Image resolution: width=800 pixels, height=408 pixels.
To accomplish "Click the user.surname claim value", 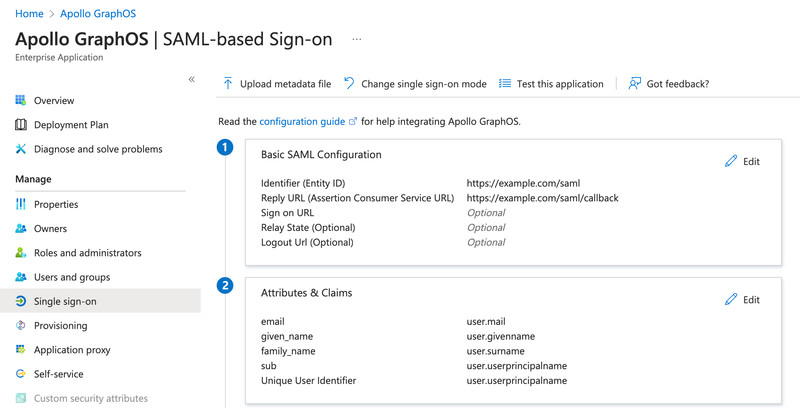I will click(x=495, y=351).
